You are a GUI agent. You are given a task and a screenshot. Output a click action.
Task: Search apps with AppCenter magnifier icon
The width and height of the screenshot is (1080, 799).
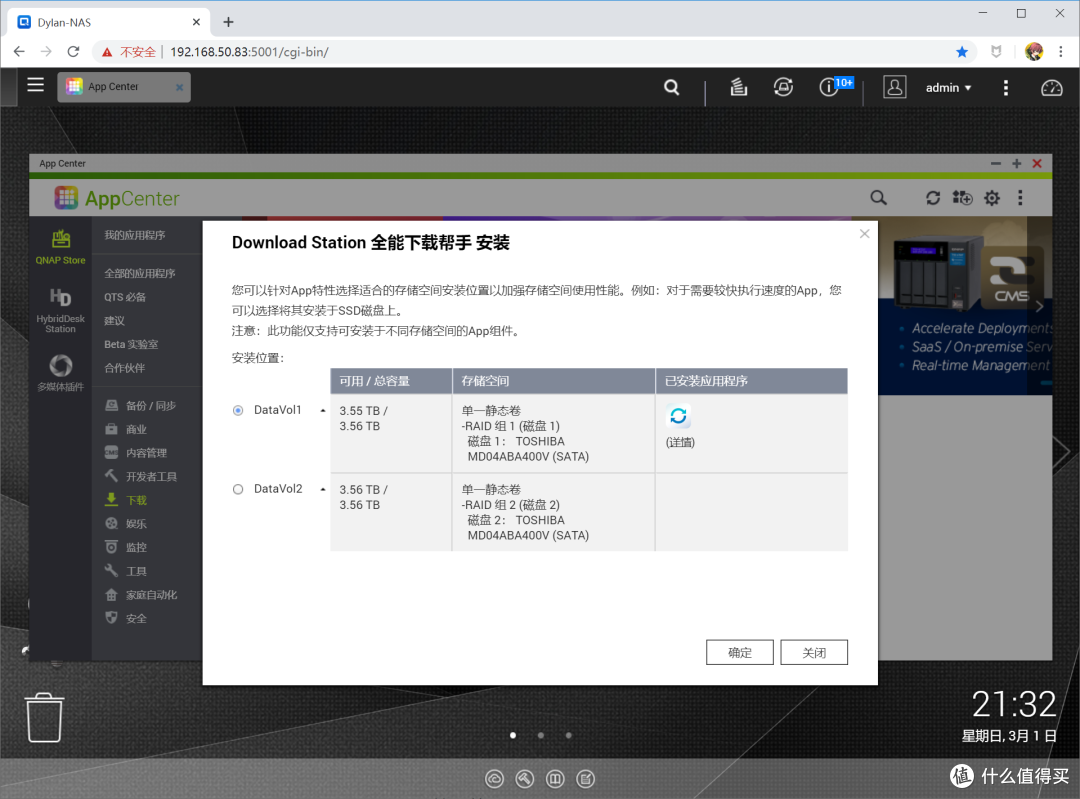[878, 198]
